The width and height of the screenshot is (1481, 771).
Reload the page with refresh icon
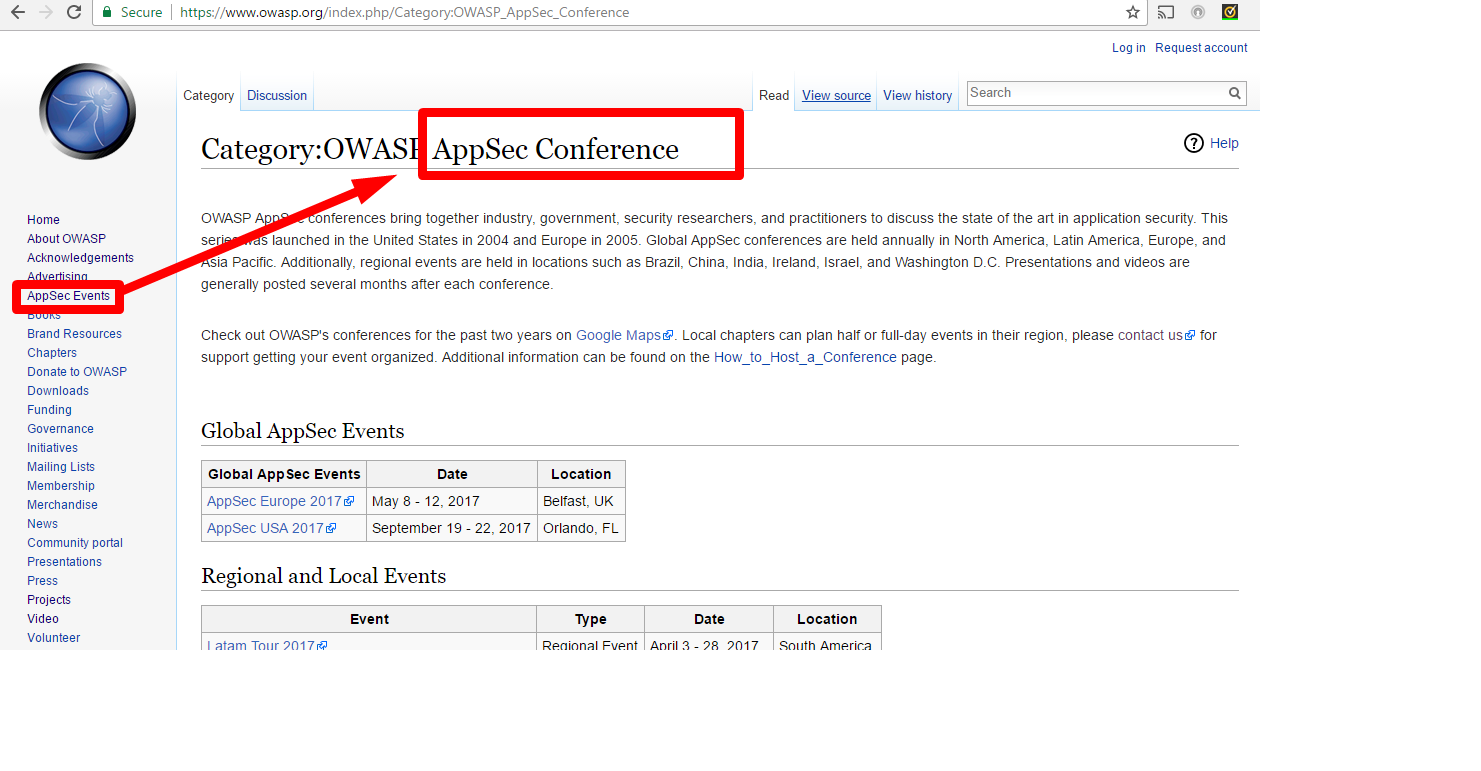(x=74, y=12)
